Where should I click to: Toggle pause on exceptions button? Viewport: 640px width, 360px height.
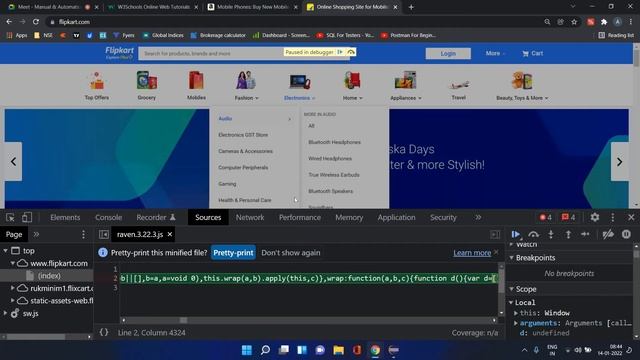626,234
